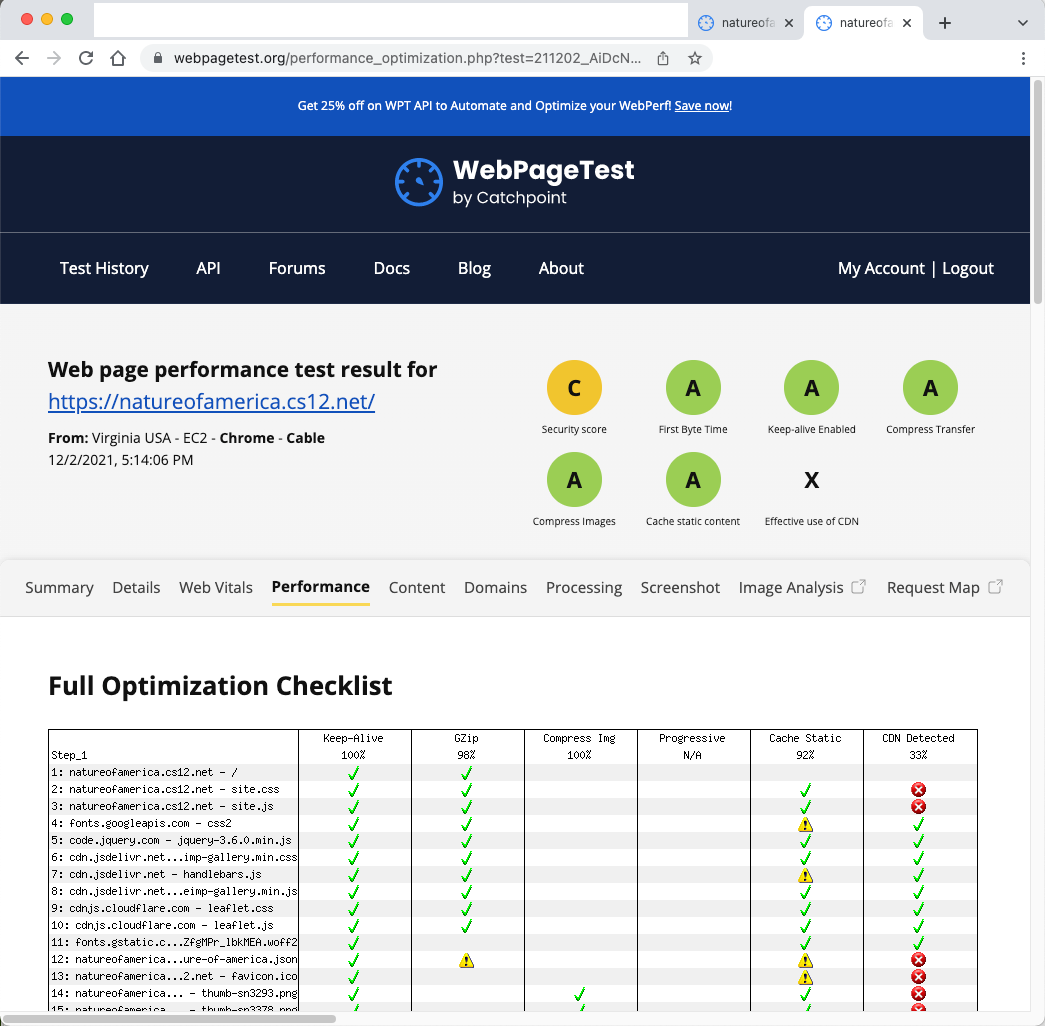Click Keep-Alive checkmark for row 1

353,773
